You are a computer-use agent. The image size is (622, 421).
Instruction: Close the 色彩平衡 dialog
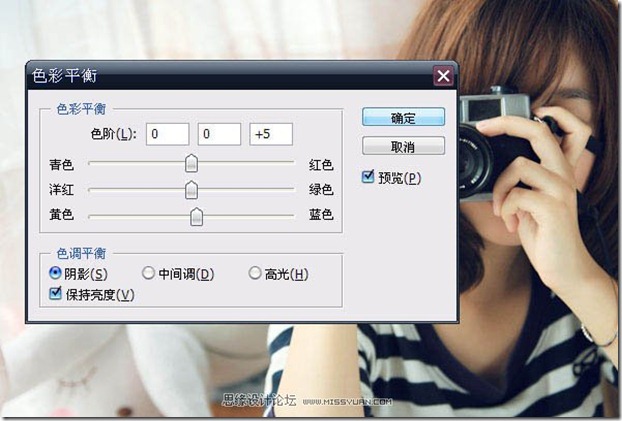pyautogui.click(x=443, y=76)
